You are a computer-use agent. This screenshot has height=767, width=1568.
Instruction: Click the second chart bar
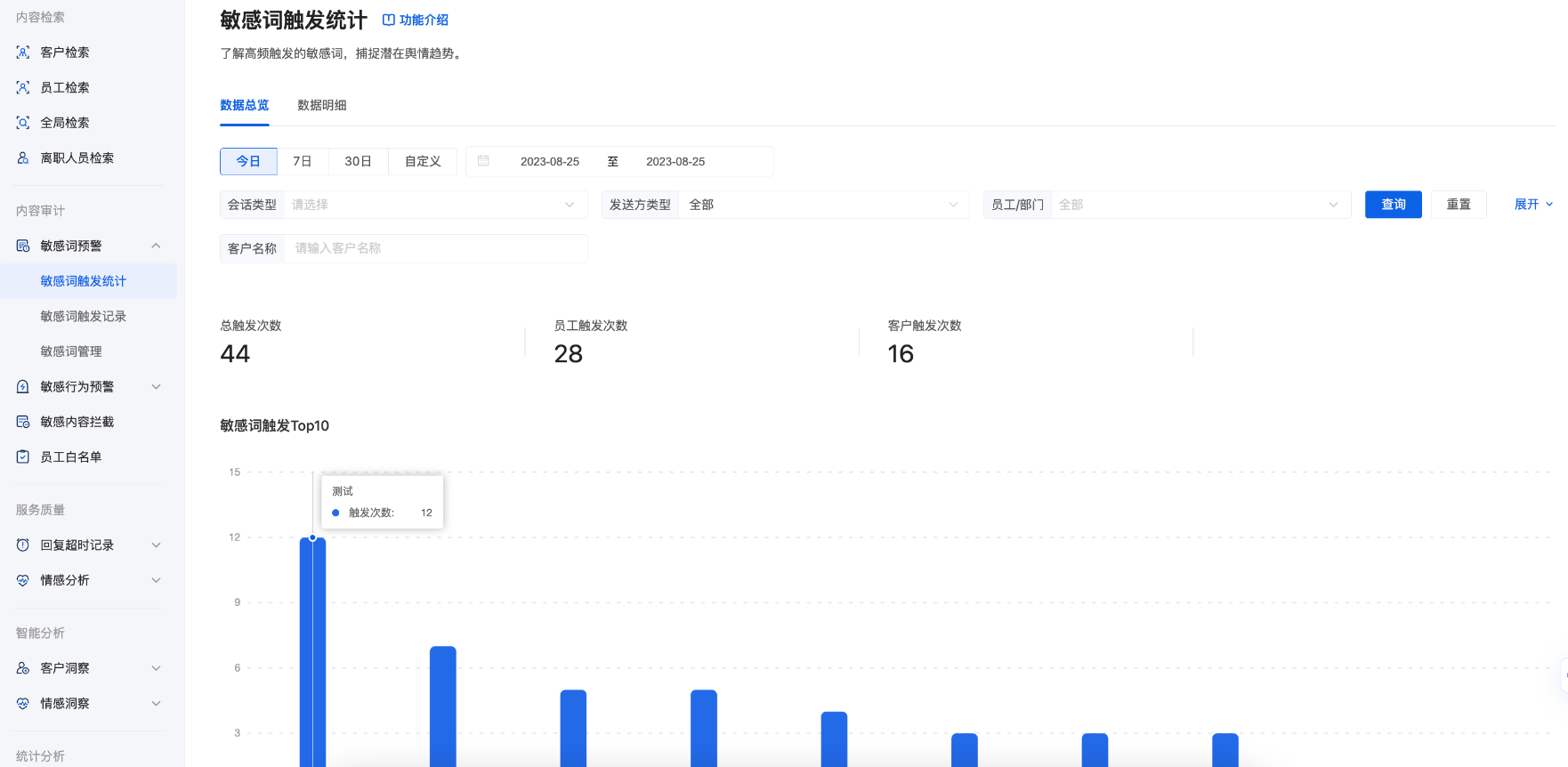pos(443,706)
